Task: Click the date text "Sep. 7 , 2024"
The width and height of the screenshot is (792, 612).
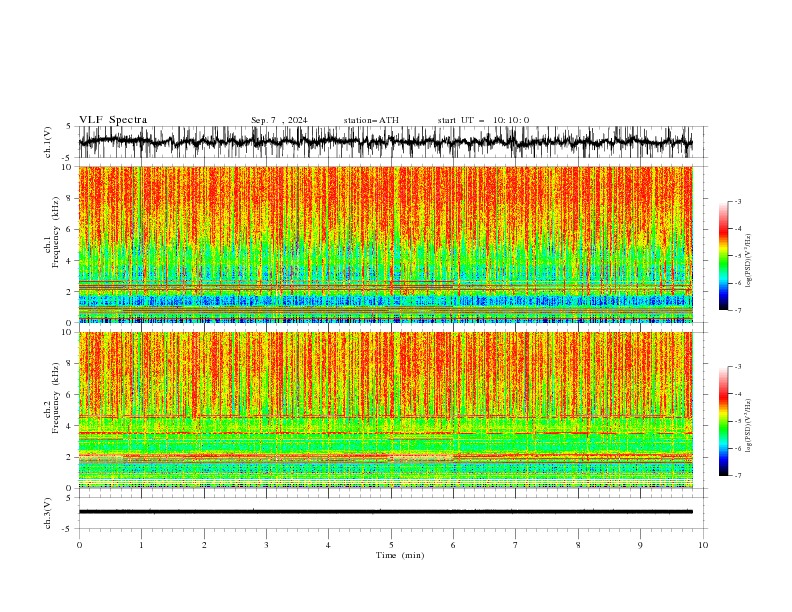Action: tap(279, 120)
